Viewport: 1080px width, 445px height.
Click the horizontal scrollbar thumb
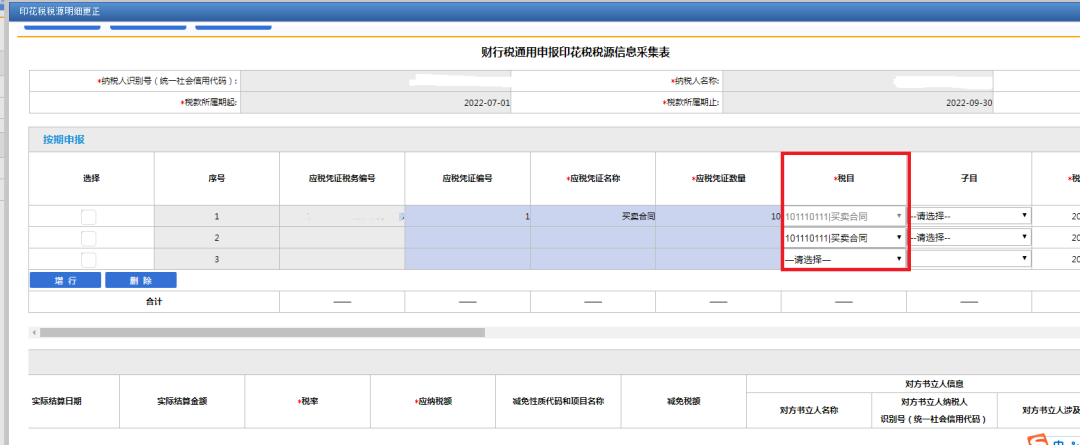[x=262, y=332]
